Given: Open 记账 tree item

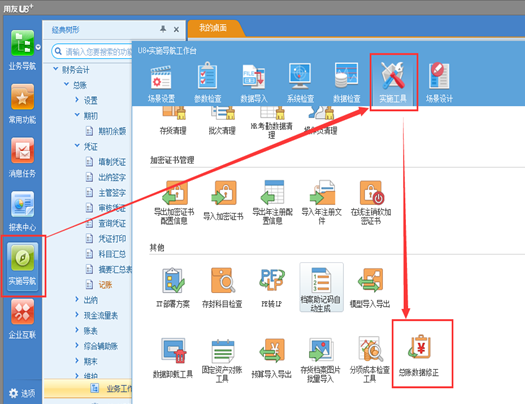Looking at the screenshot, I should (x=99, y=285).
